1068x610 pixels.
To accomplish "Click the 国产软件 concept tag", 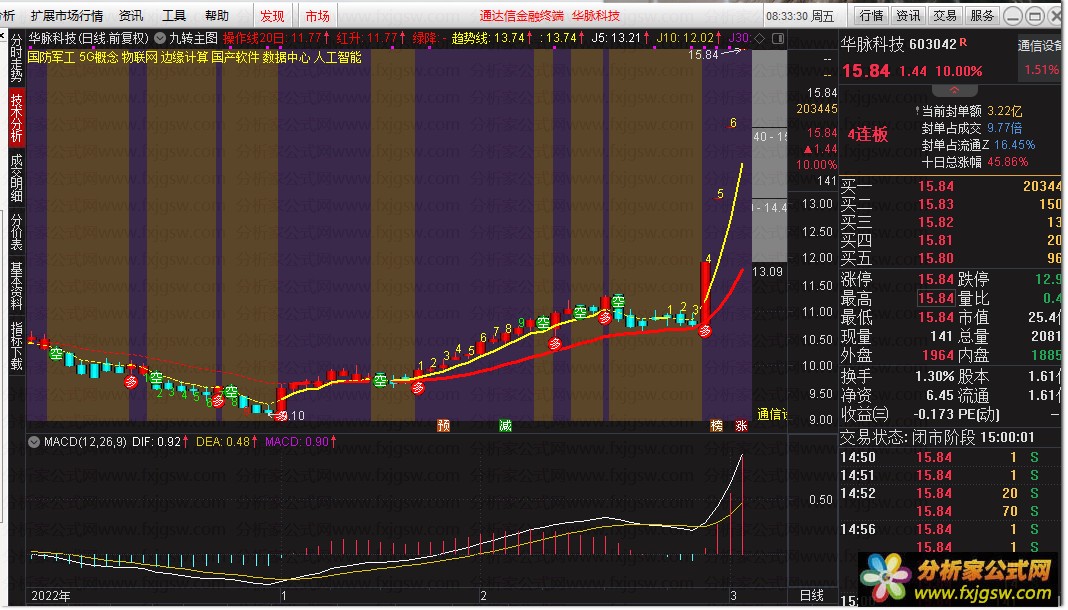I will coord(235,57).
